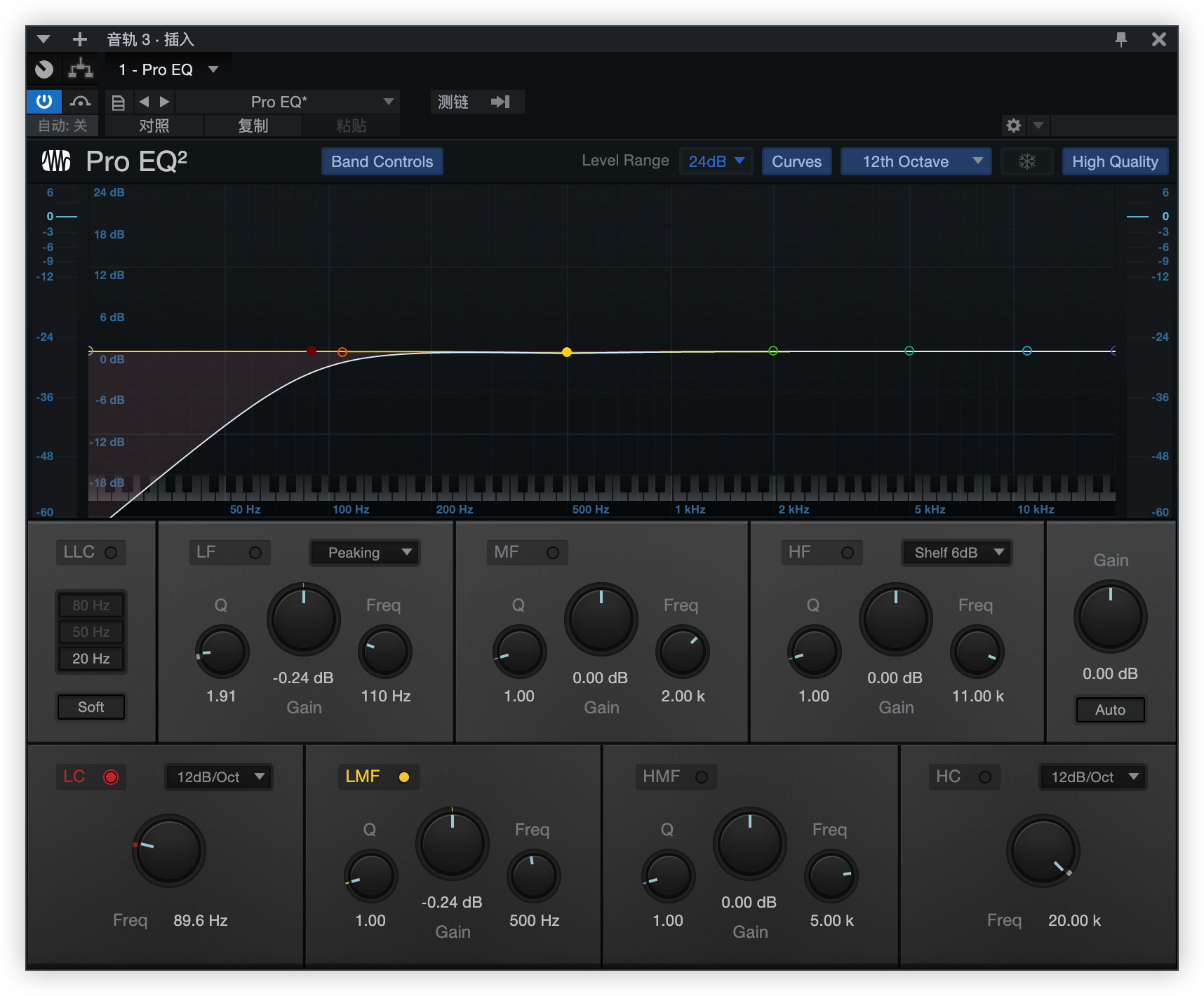Click the next preset arrow
The width and height of the screenshot is (1204, 996).
click(165, 102)
